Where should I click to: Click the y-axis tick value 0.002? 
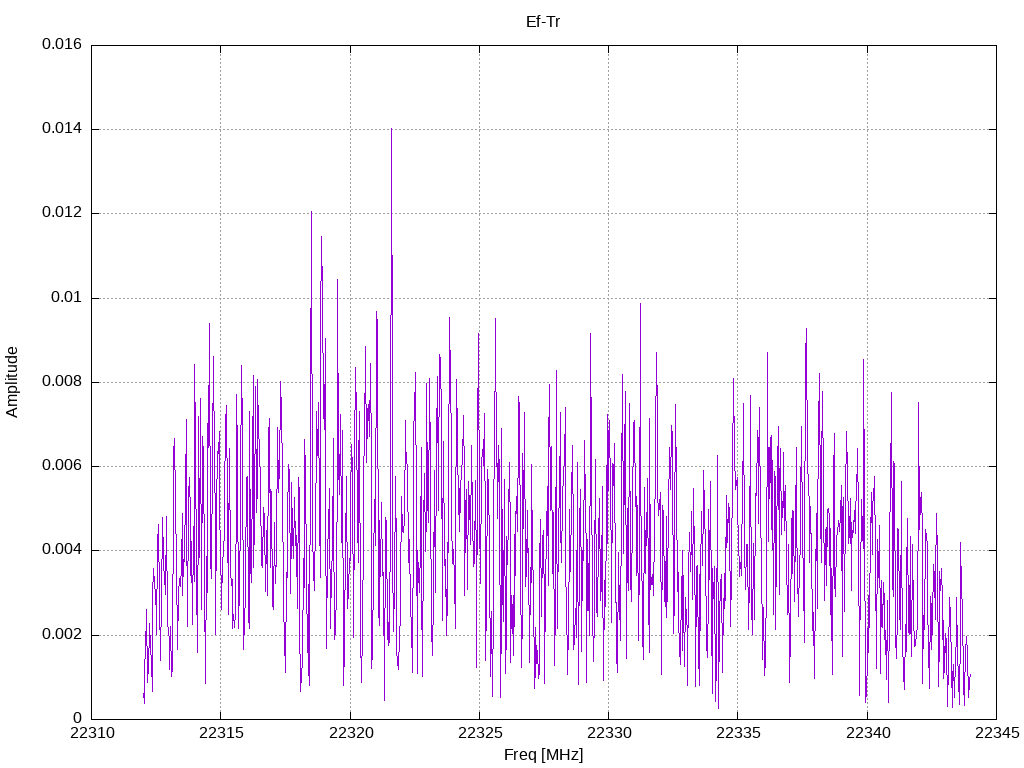click(62, 634)
